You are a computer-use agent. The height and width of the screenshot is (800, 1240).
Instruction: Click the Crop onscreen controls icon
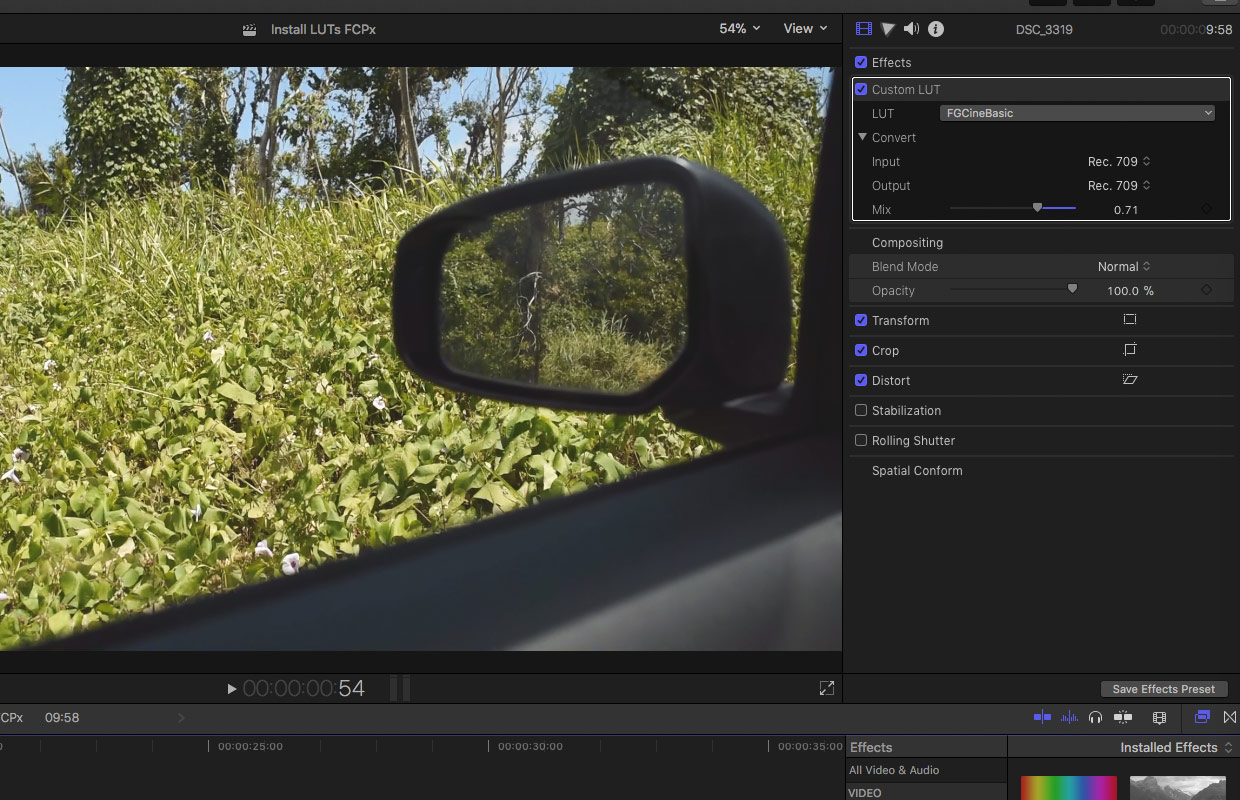[x=1130, y=350]
